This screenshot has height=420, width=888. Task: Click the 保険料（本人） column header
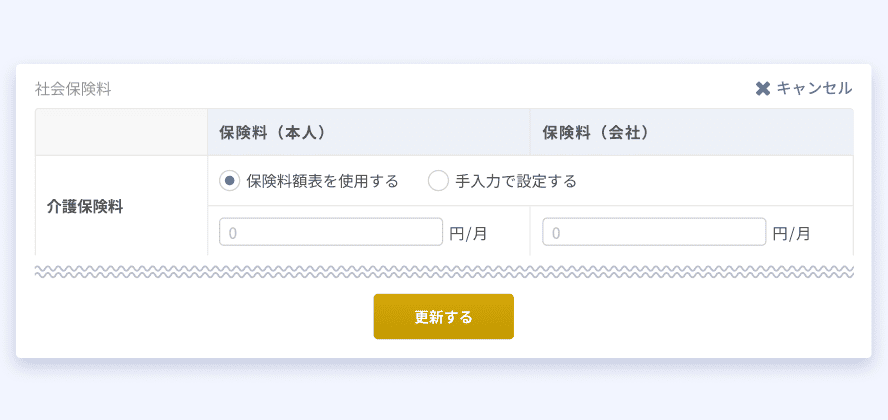pyautogui.click(x=369, y=132)
